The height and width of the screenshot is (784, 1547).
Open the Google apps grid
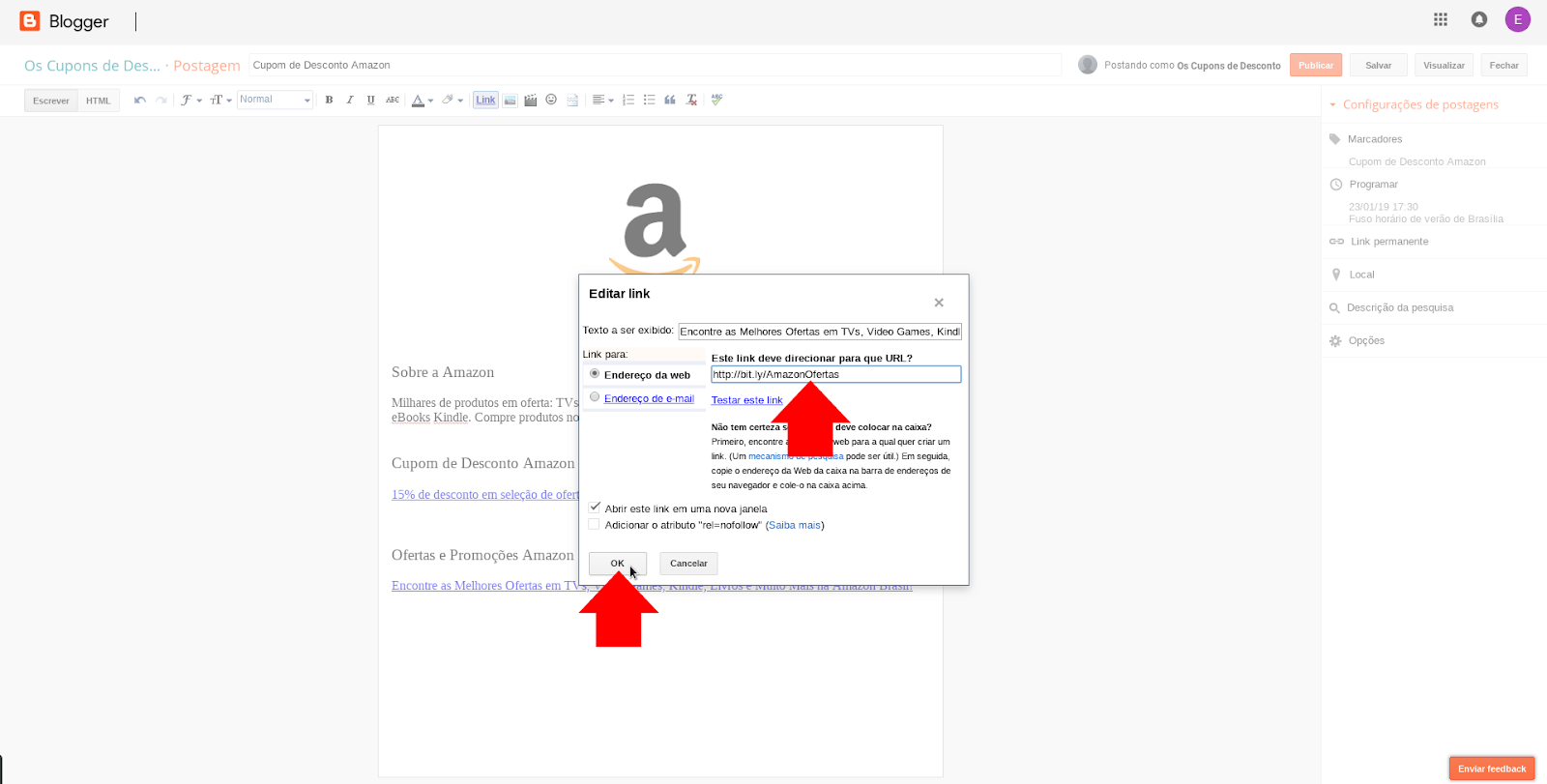(1441, 19)
